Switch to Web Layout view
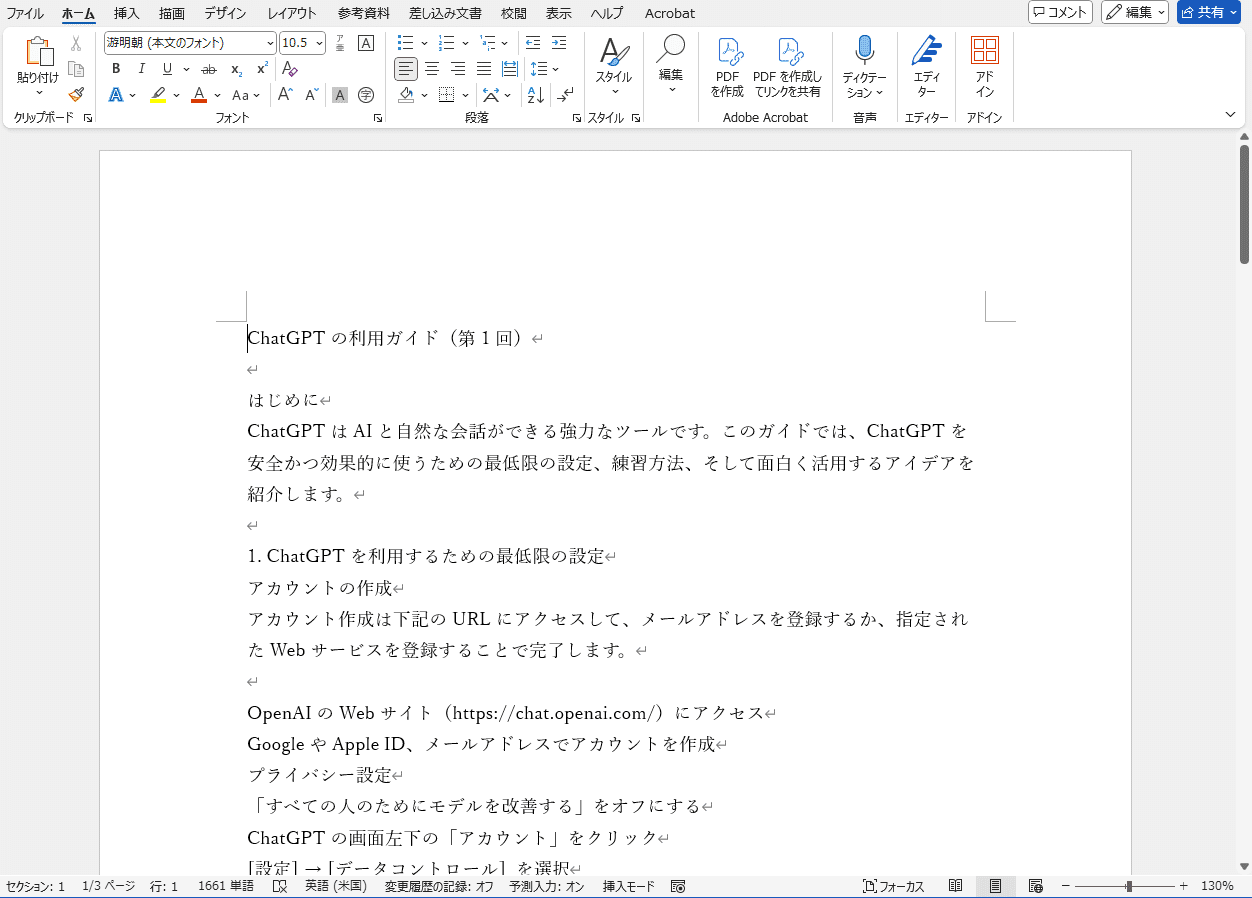 1036,886
